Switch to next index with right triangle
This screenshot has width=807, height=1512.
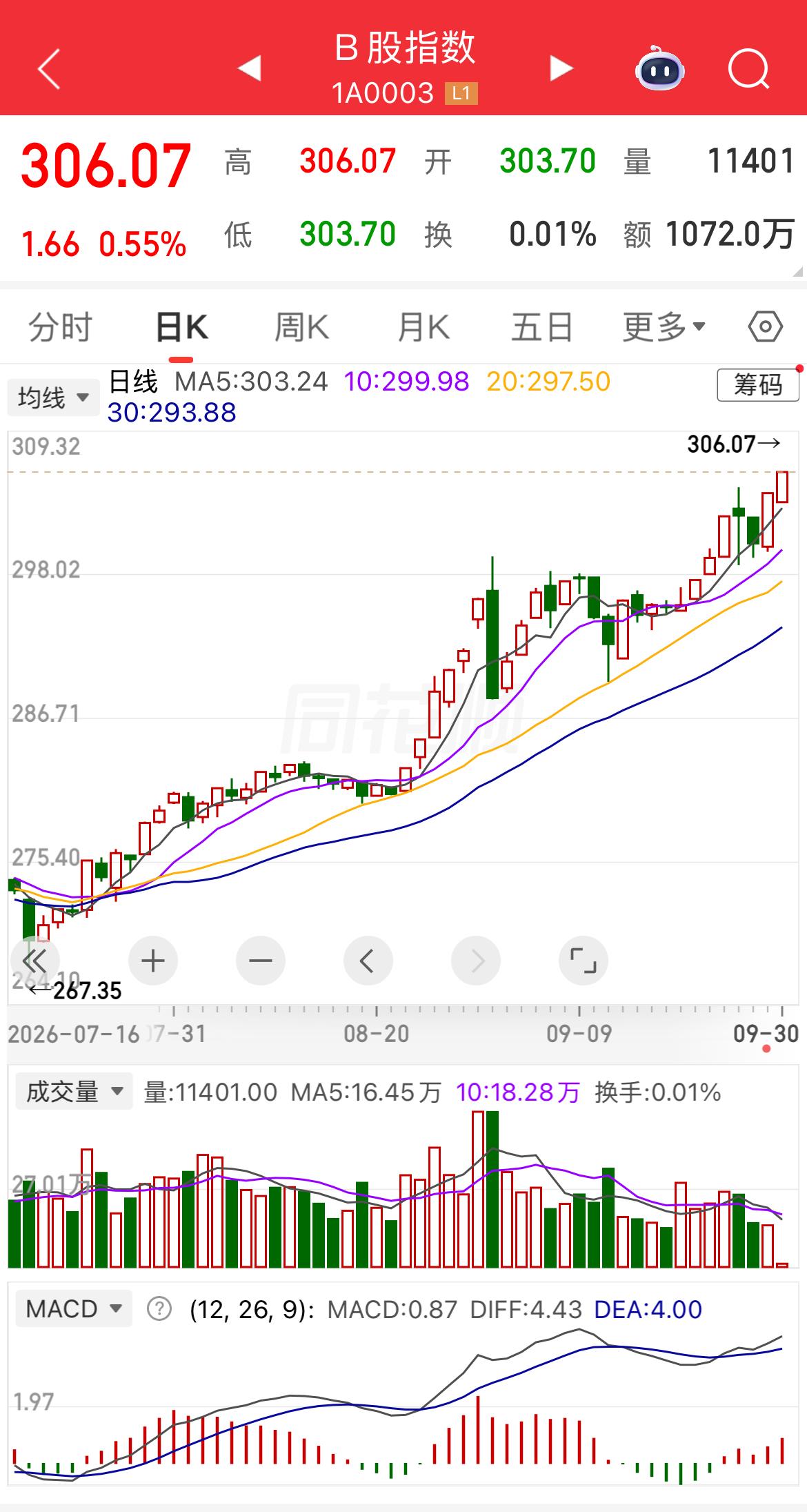(x=561, y=68)
